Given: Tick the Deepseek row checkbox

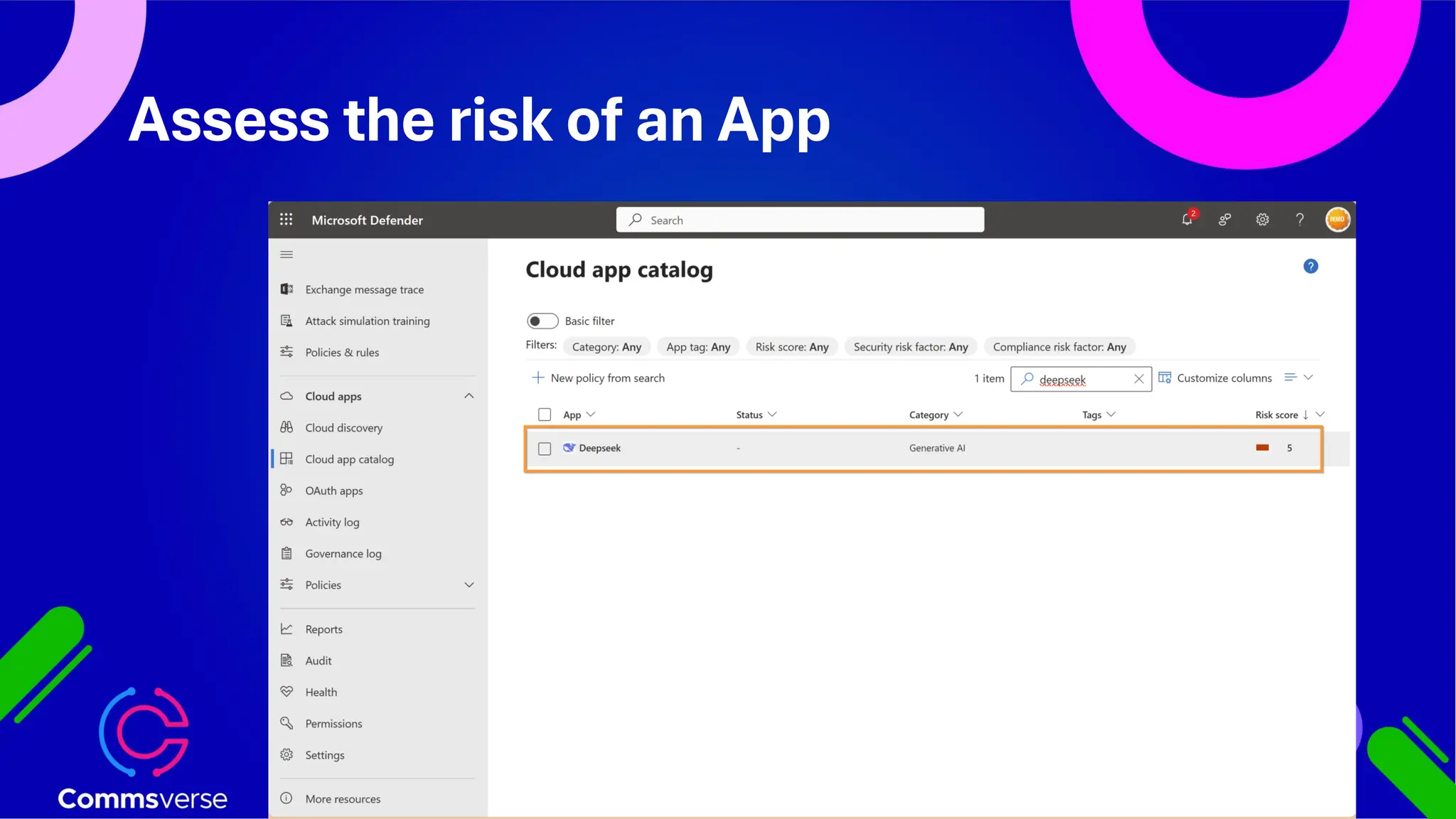Looking at the screenshot, I should (x=545, y=449).
